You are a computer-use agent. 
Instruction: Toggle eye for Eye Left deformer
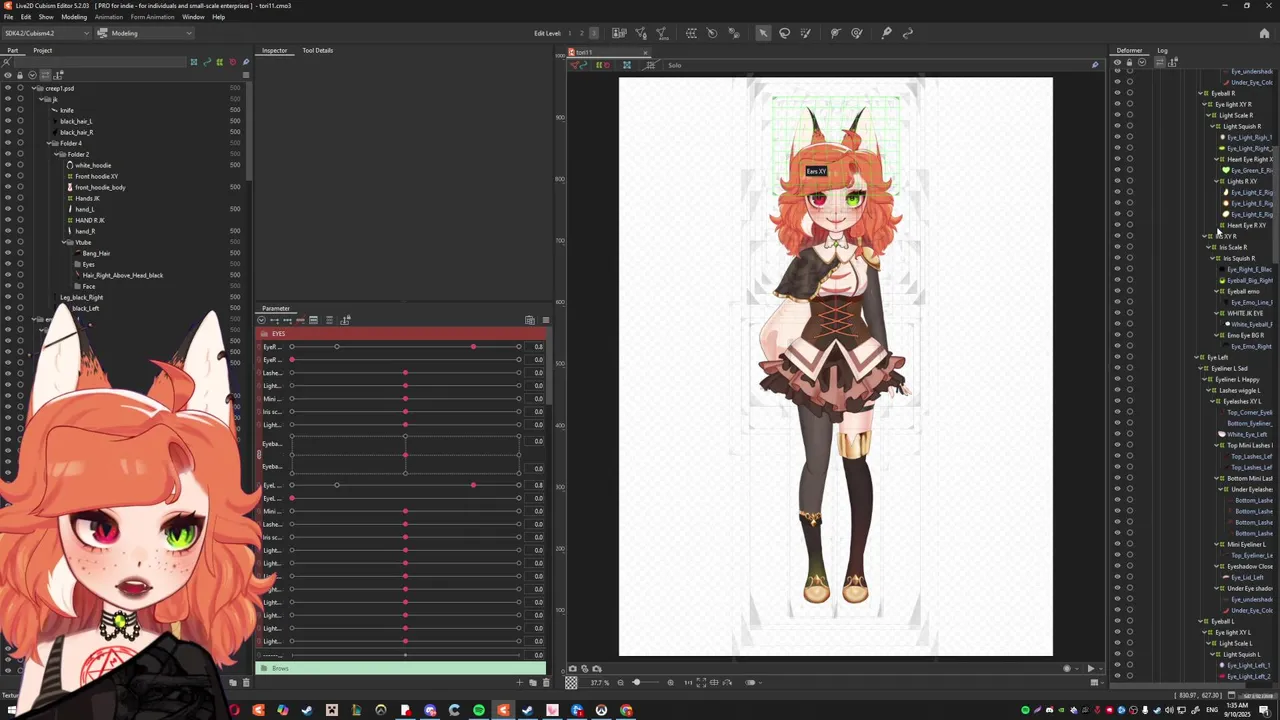tap(1118, 357)
